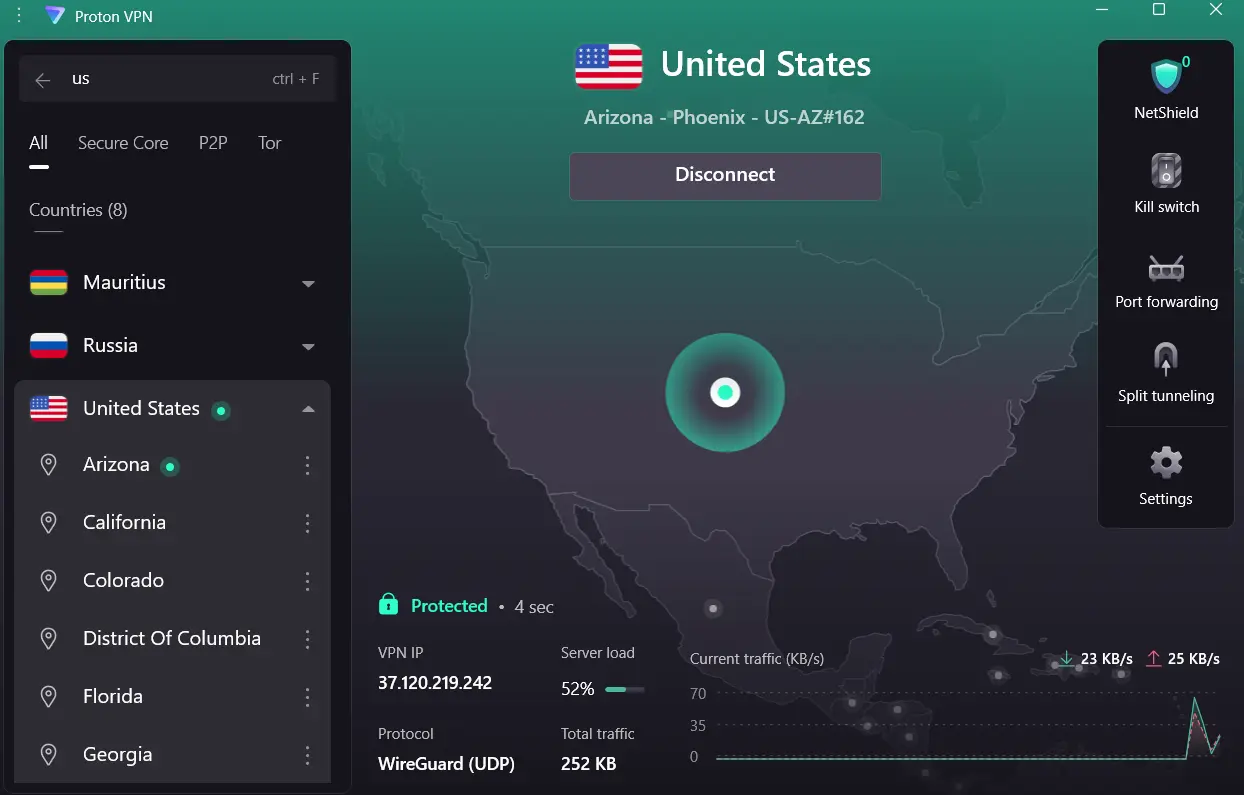Screen dimensions: 1244x795
Task: Select the Georgia row
Action: click(x=172, y=755)
